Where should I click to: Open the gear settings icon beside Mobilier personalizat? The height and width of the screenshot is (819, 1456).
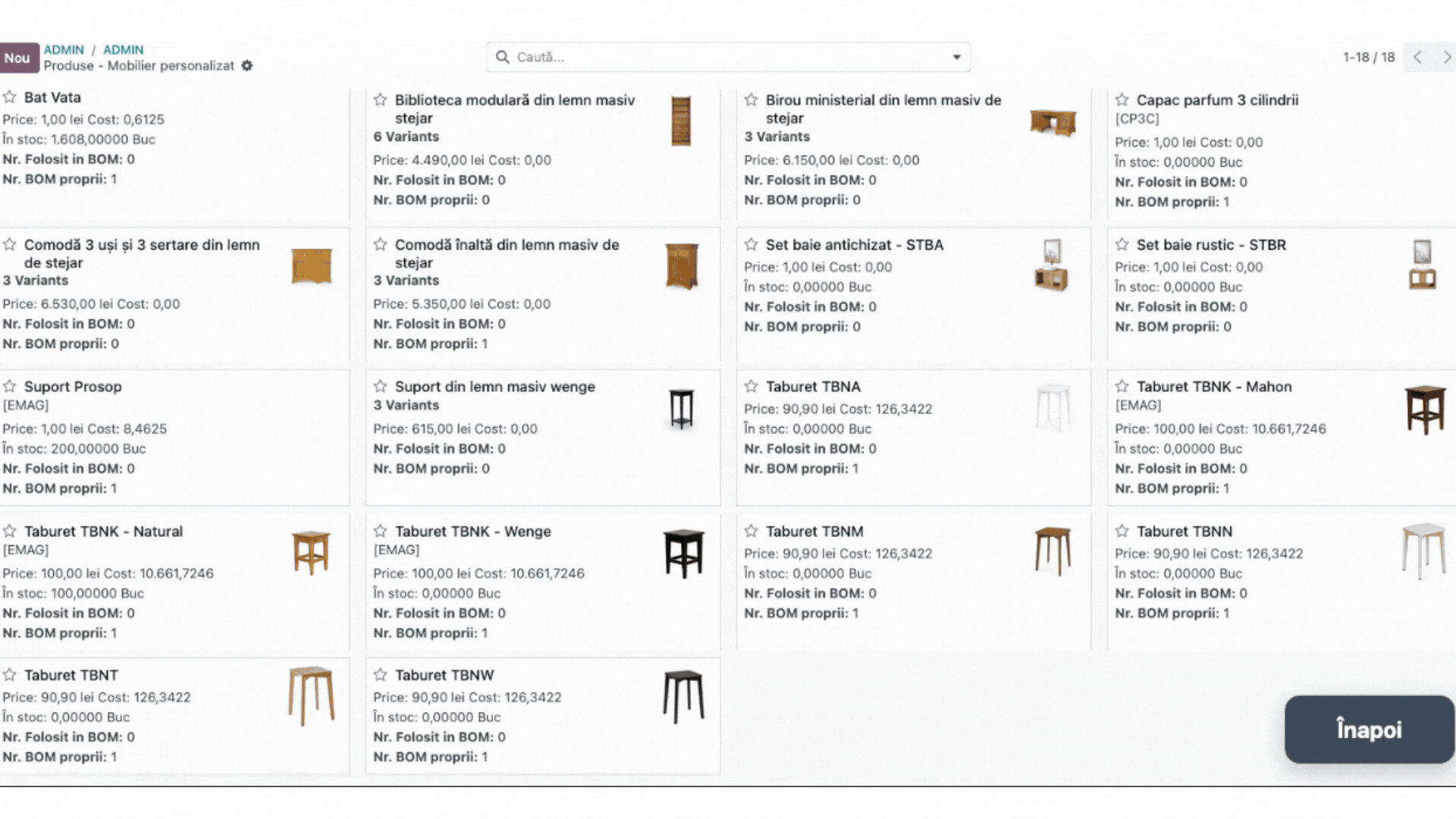(246, 66)
